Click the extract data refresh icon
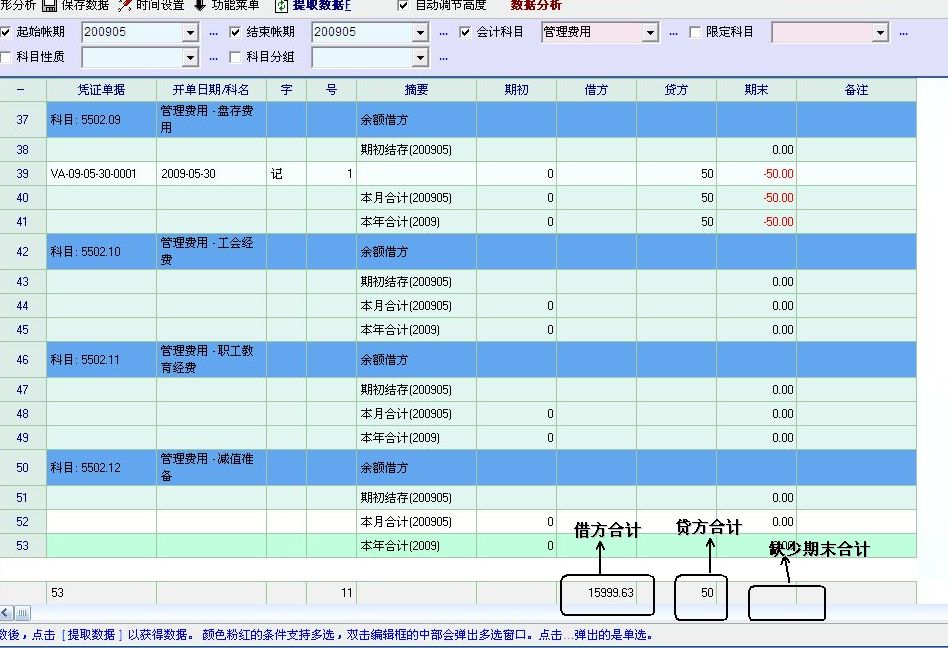The width and height of the screenshot is (948, 648). (281, 6)
